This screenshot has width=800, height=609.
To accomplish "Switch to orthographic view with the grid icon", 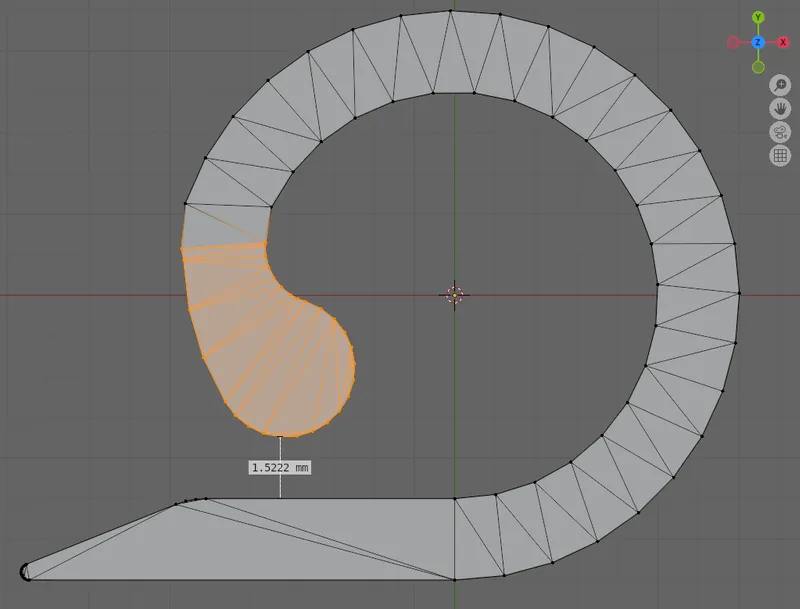I will click(780, 156).
